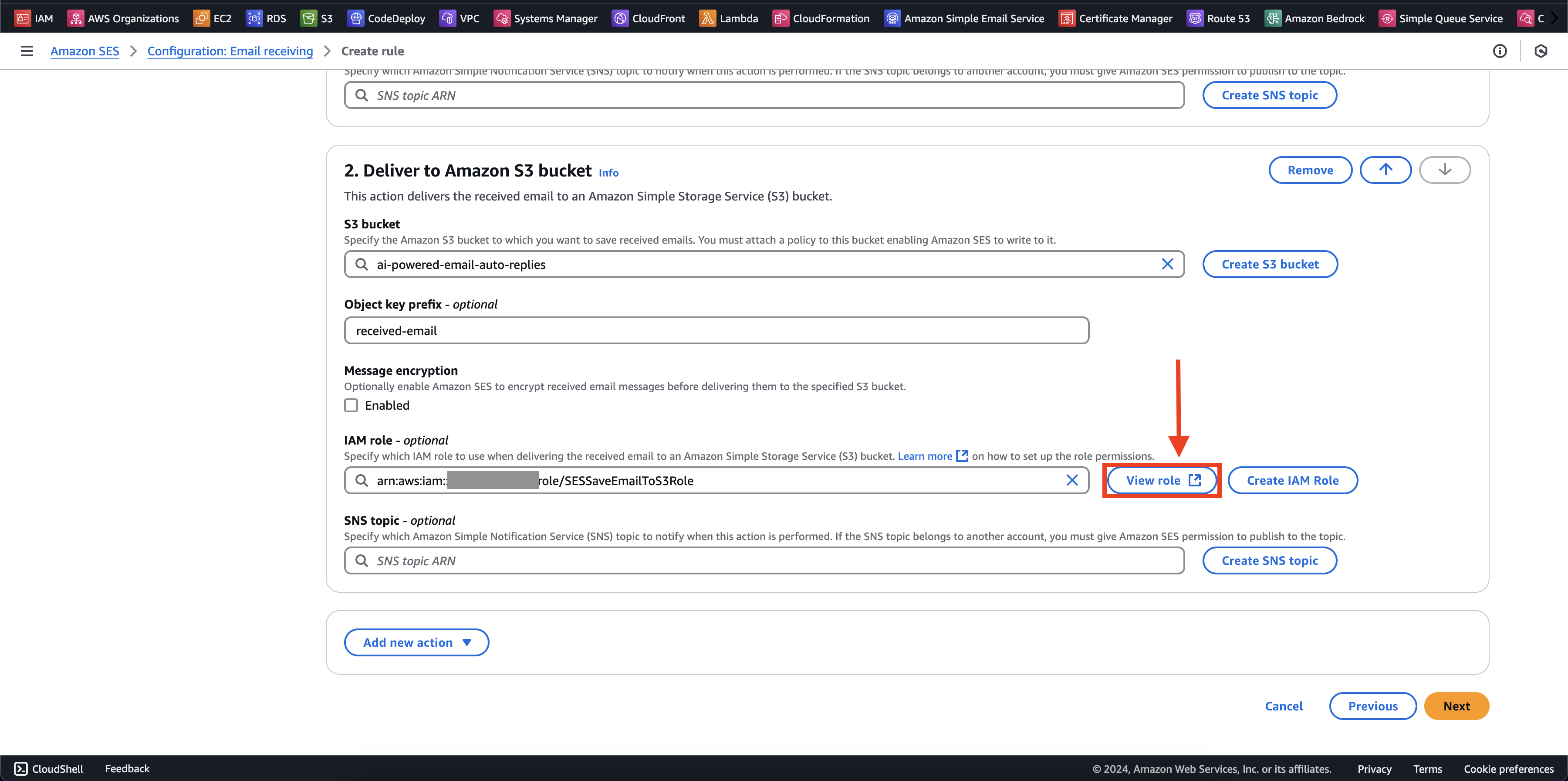
Task: Open the RDS service shortcut
Action: [266, 18]
